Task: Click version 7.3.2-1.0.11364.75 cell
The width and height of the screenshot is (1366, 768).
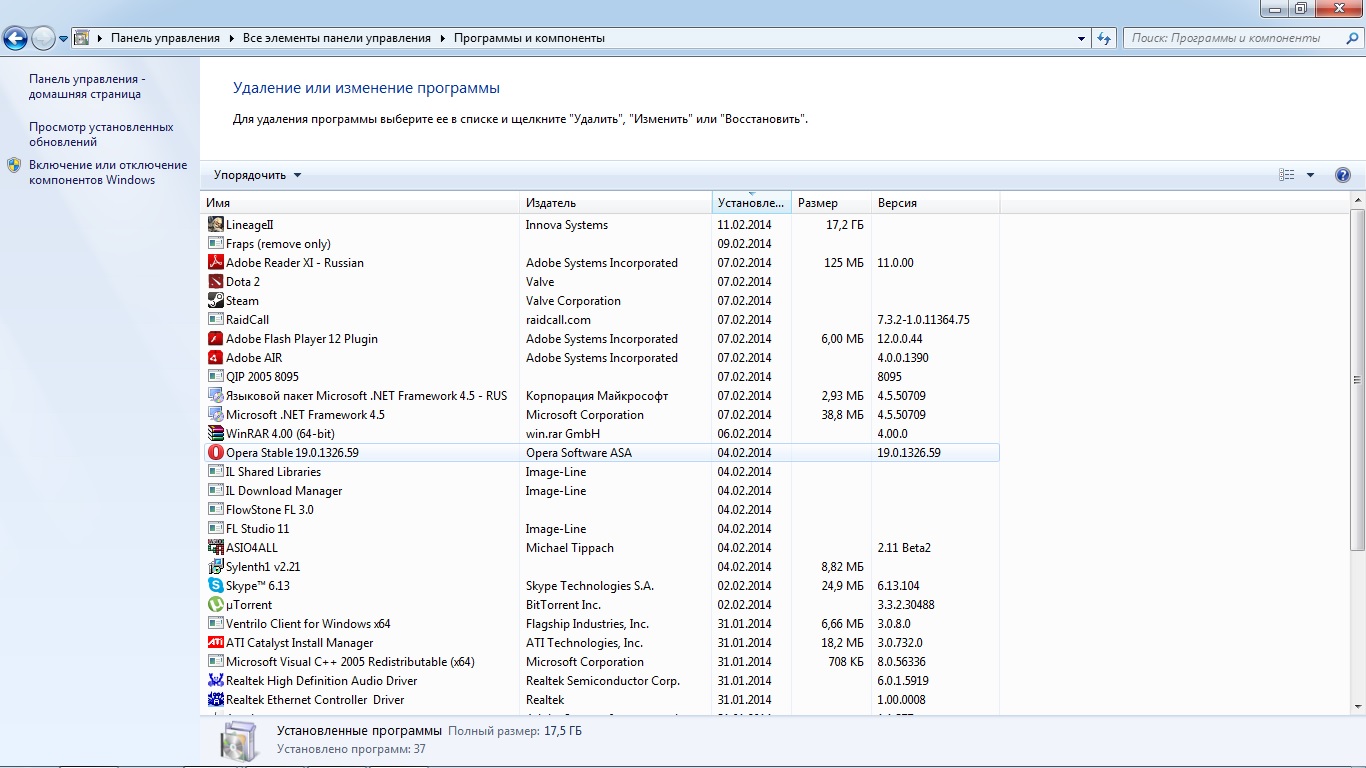Action: click(924, 320)
